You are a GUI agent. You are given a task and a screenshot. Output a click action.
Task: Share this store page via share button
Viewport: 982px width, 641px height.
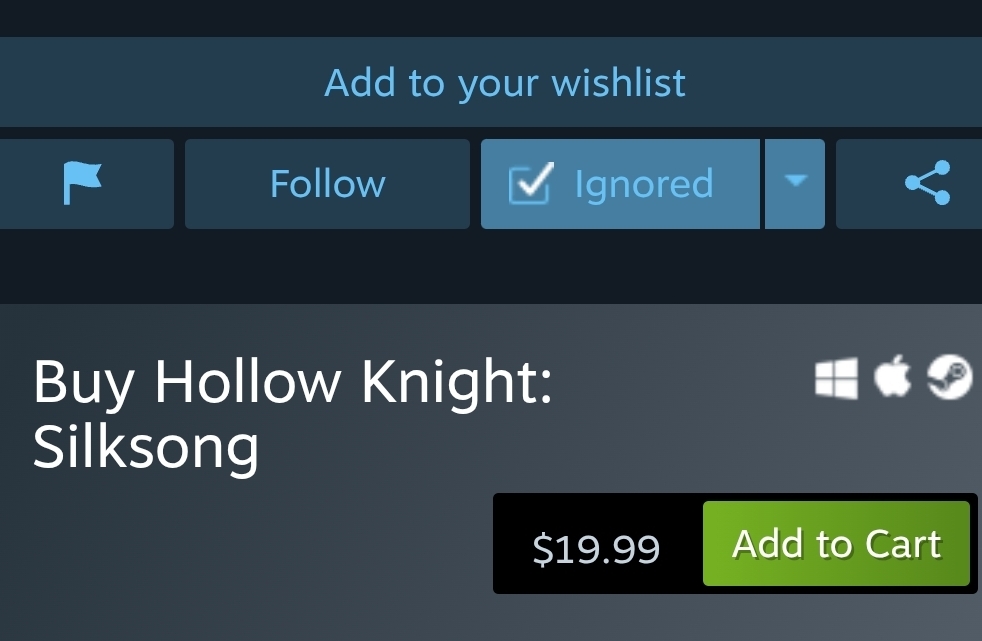click(909, 184)
